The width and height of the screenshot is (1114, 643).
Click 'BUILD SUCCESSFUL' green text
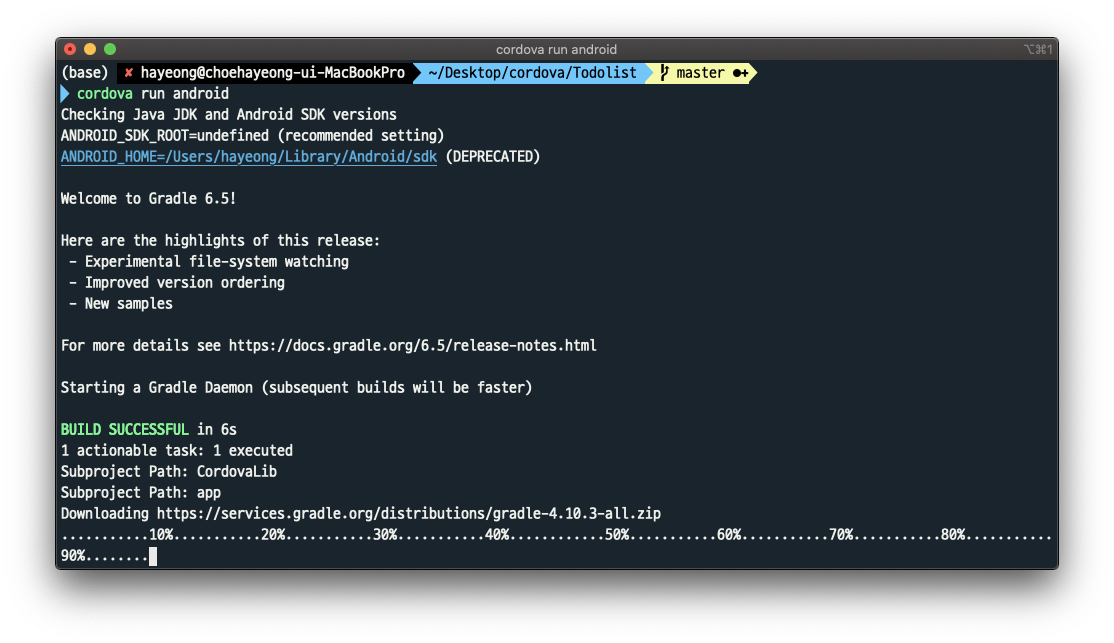tap(124, 429)
